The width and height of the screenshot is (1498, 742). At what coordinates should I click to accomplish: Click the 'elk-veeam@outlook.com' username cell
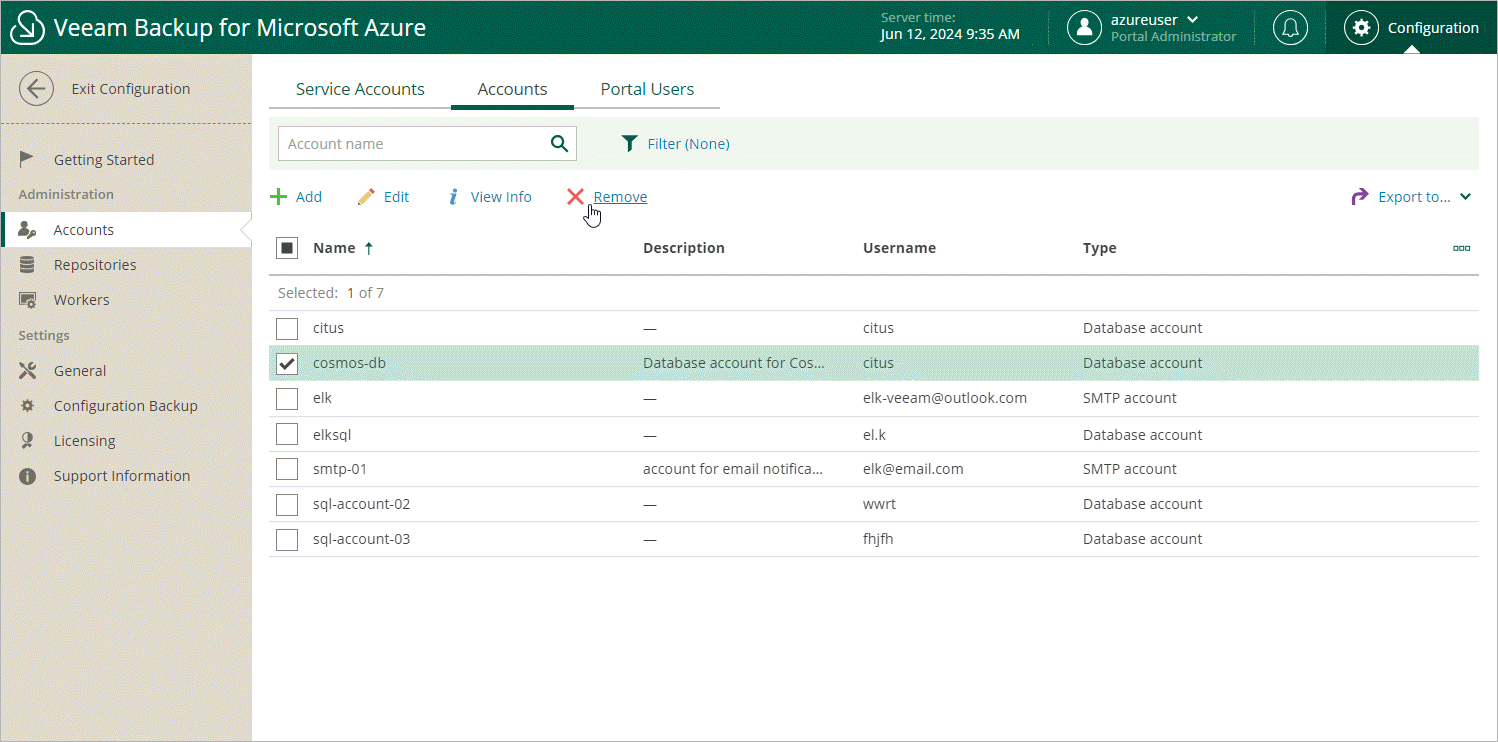coord(945,398)
